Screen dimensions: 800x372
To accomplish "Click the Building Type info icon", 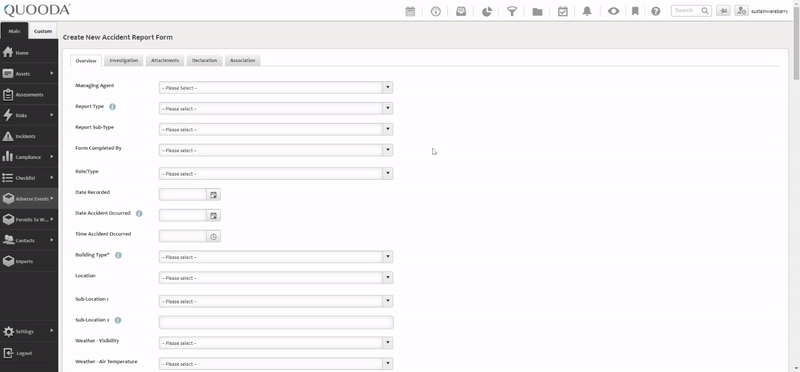I will tap(118, 255).
